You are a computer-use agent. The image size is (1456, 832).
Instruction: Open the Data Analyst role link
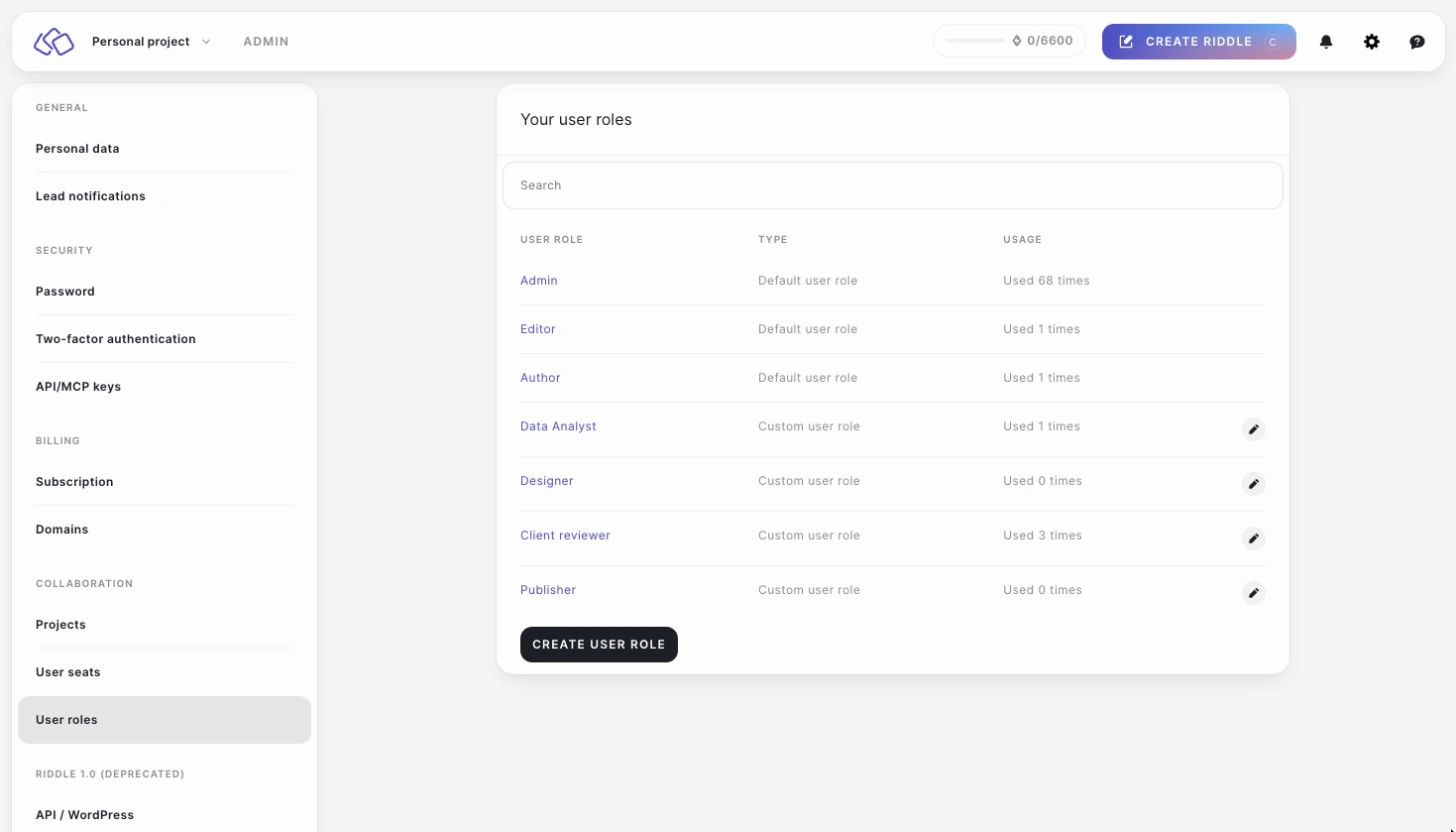[558, 427]
